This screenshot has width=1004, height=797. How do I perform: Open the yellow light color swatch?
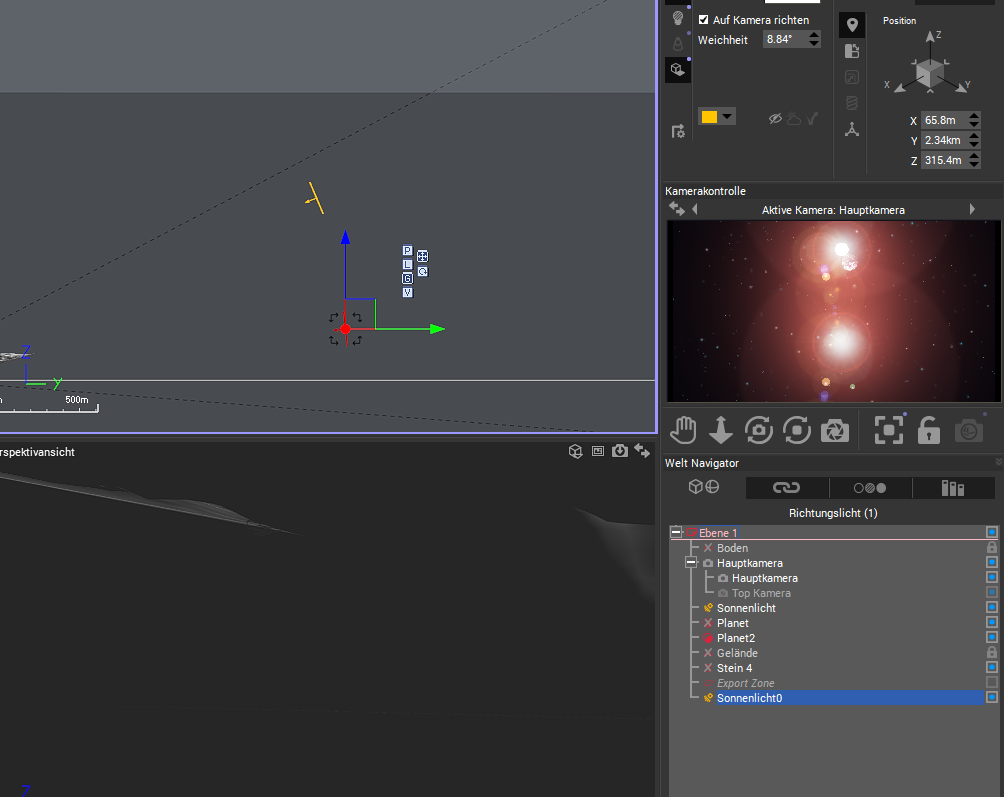709,117
